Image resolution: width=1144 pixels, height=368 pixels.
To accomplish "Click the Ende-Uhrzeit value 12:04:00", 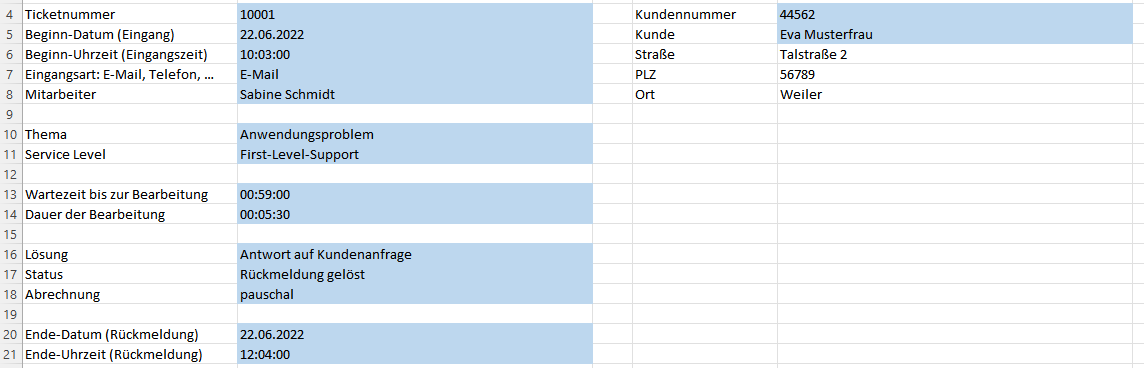I will pos(415,354).
